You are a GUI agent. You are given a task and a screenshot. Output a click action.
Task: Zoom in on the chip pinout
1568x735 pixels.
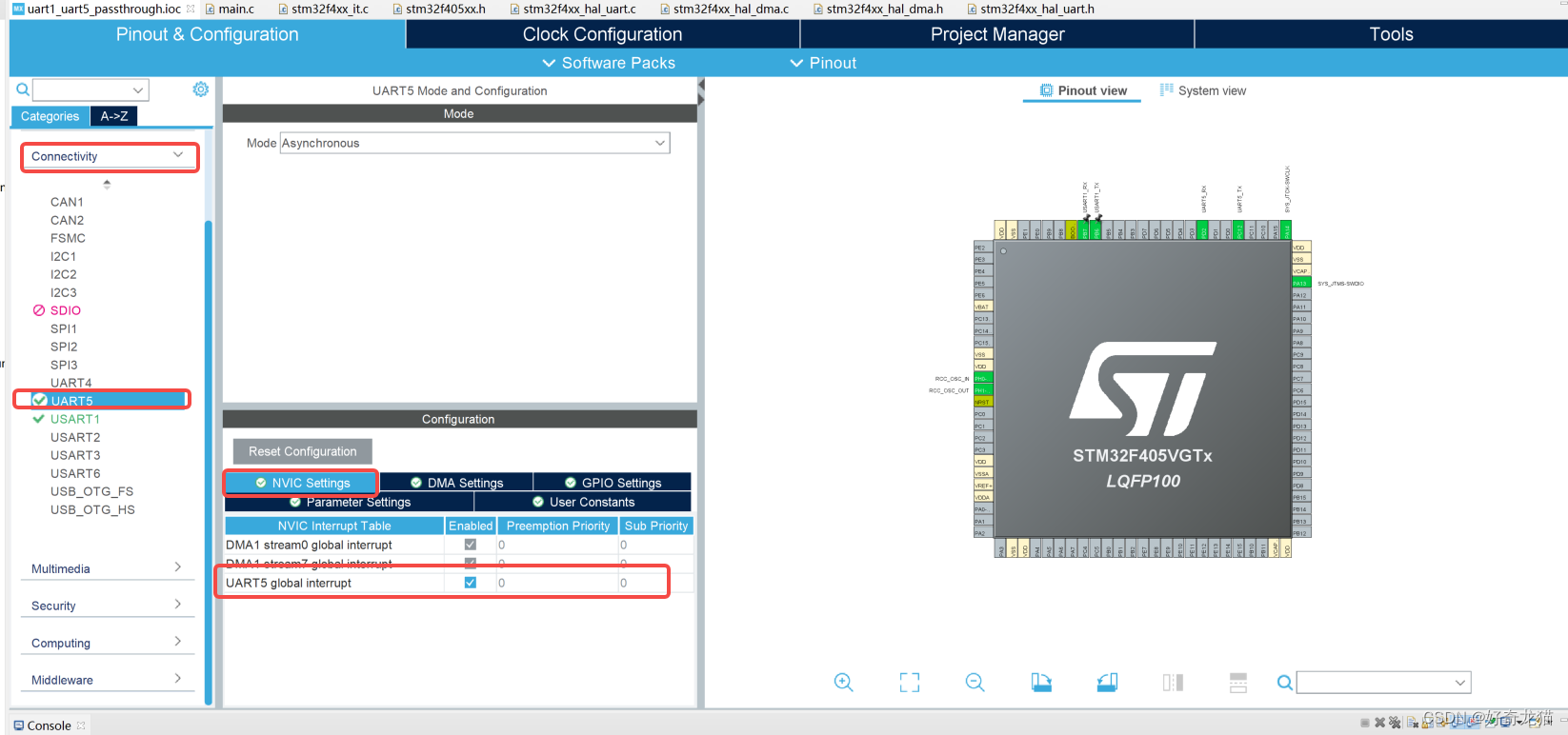843,682
